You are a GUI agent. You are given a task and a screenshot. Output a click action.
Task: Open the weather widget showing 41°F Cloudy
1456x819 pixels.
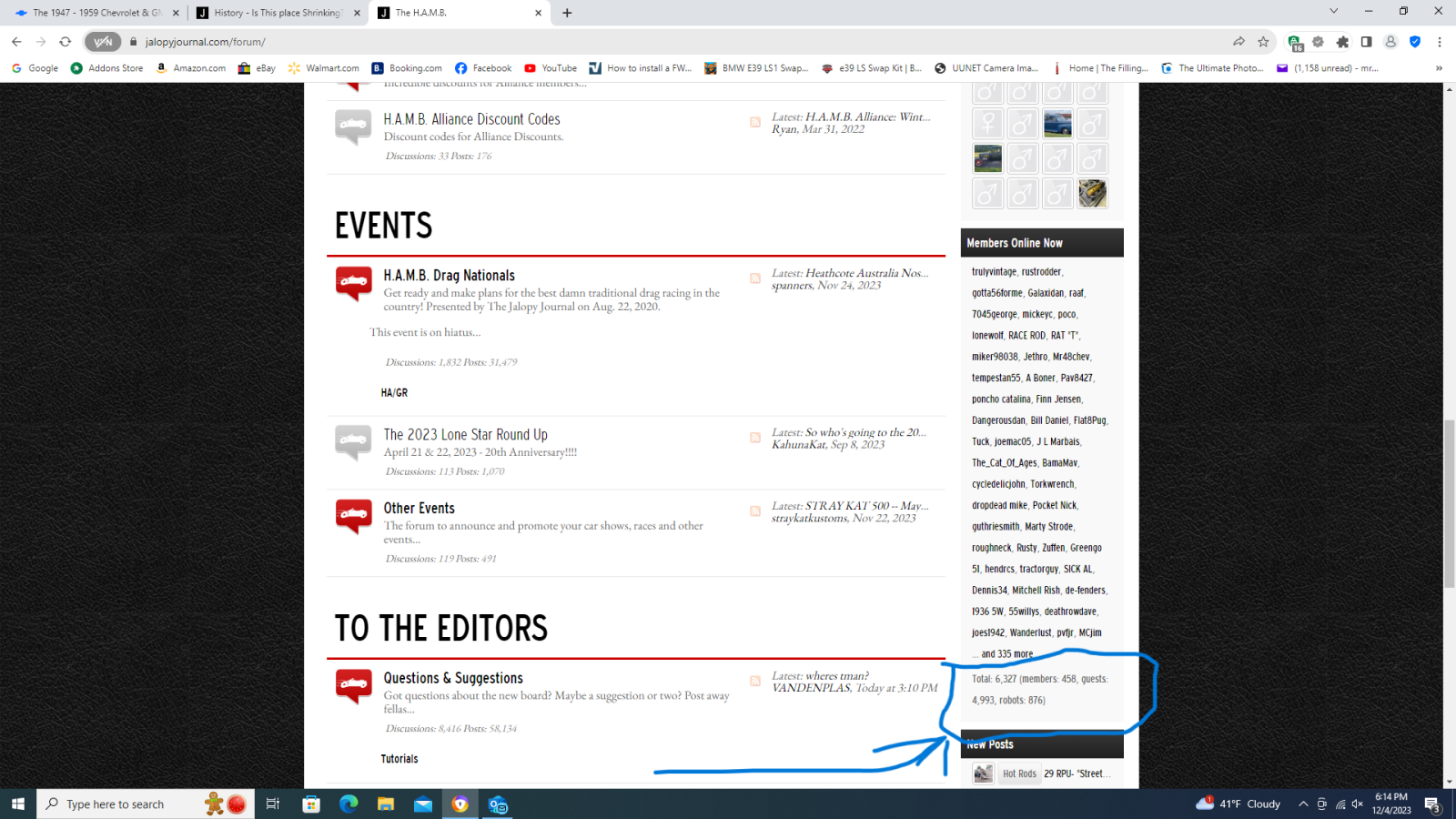coord(1239,804)
